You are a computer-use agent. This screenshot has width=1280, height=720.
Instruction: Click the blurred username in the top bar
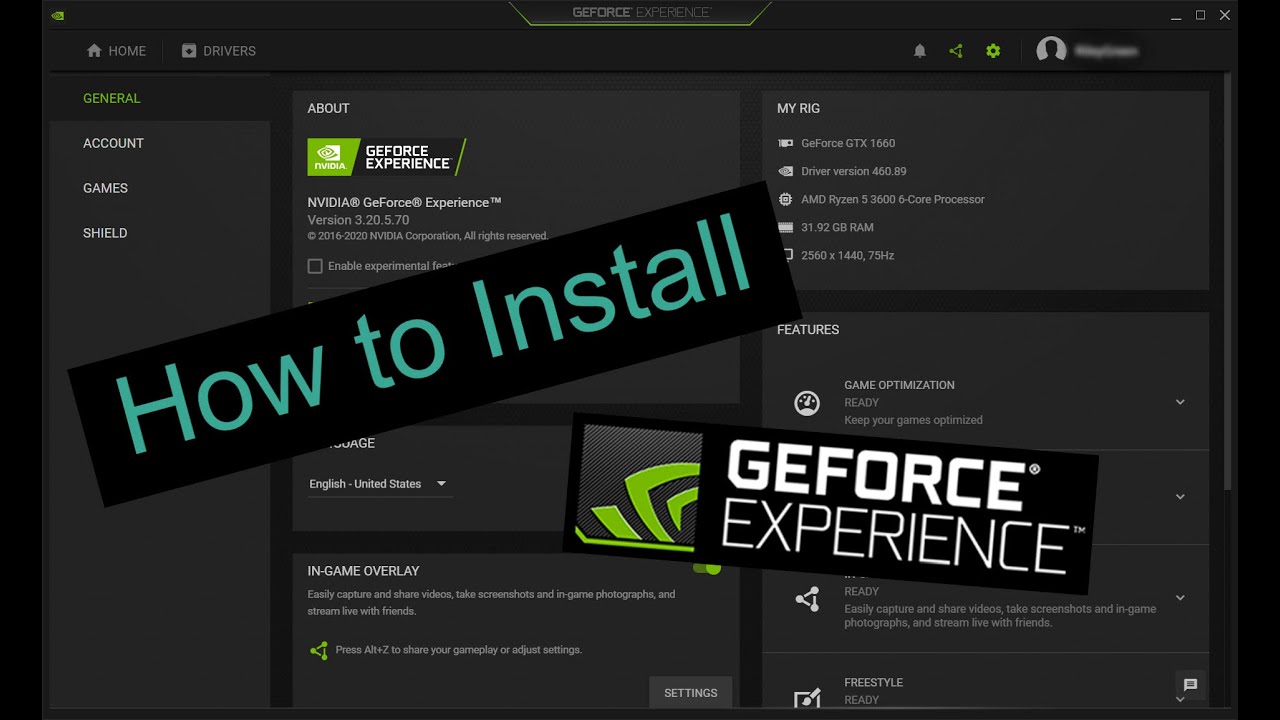[x=1106, y=51]
